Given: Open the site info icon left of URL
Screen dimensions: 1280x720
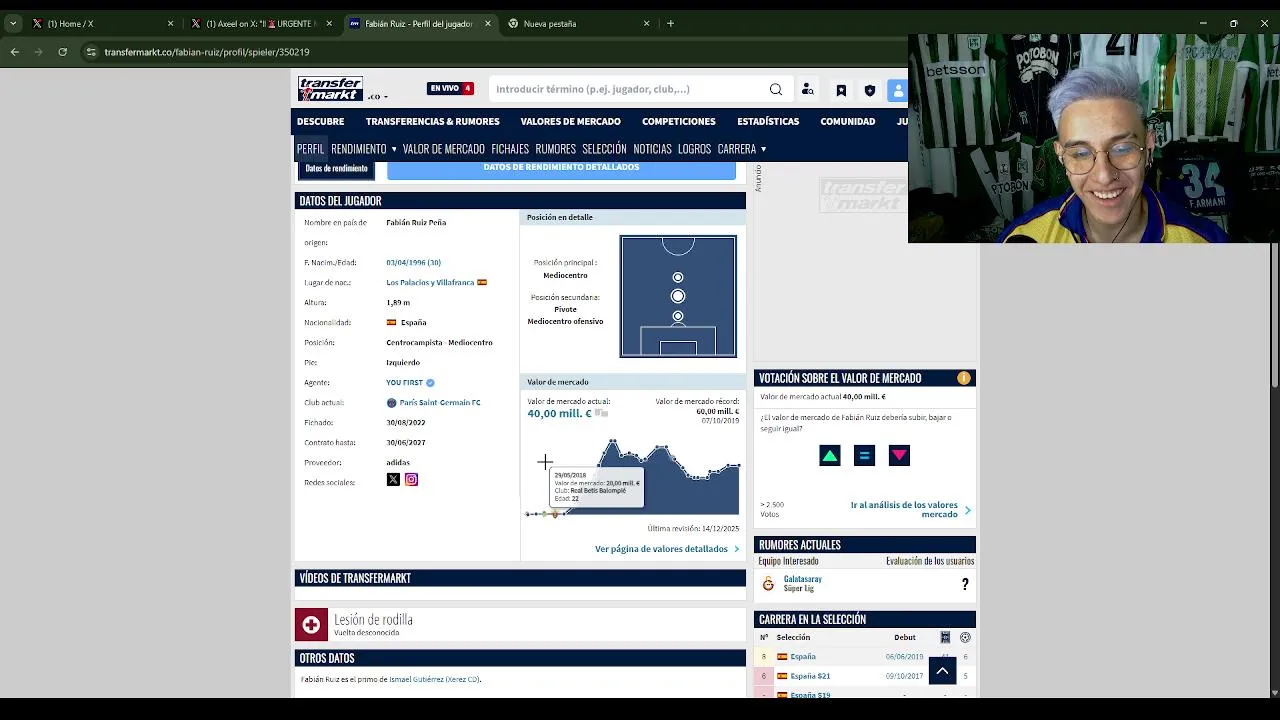Looking at the screenshot, I should point(91,52).
